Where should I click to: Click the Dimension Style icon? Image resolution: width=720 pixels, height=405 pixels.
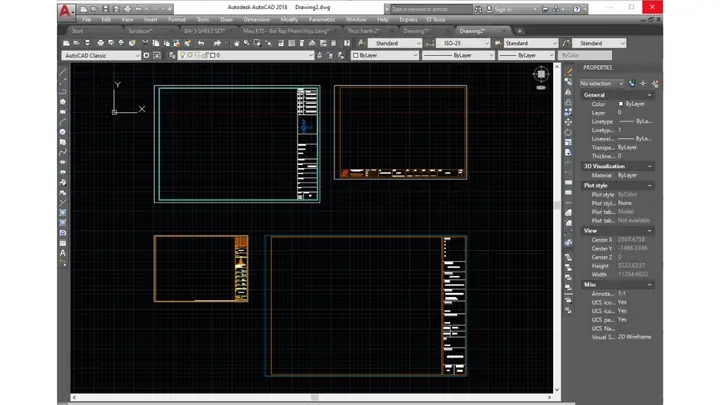[430, 43]
